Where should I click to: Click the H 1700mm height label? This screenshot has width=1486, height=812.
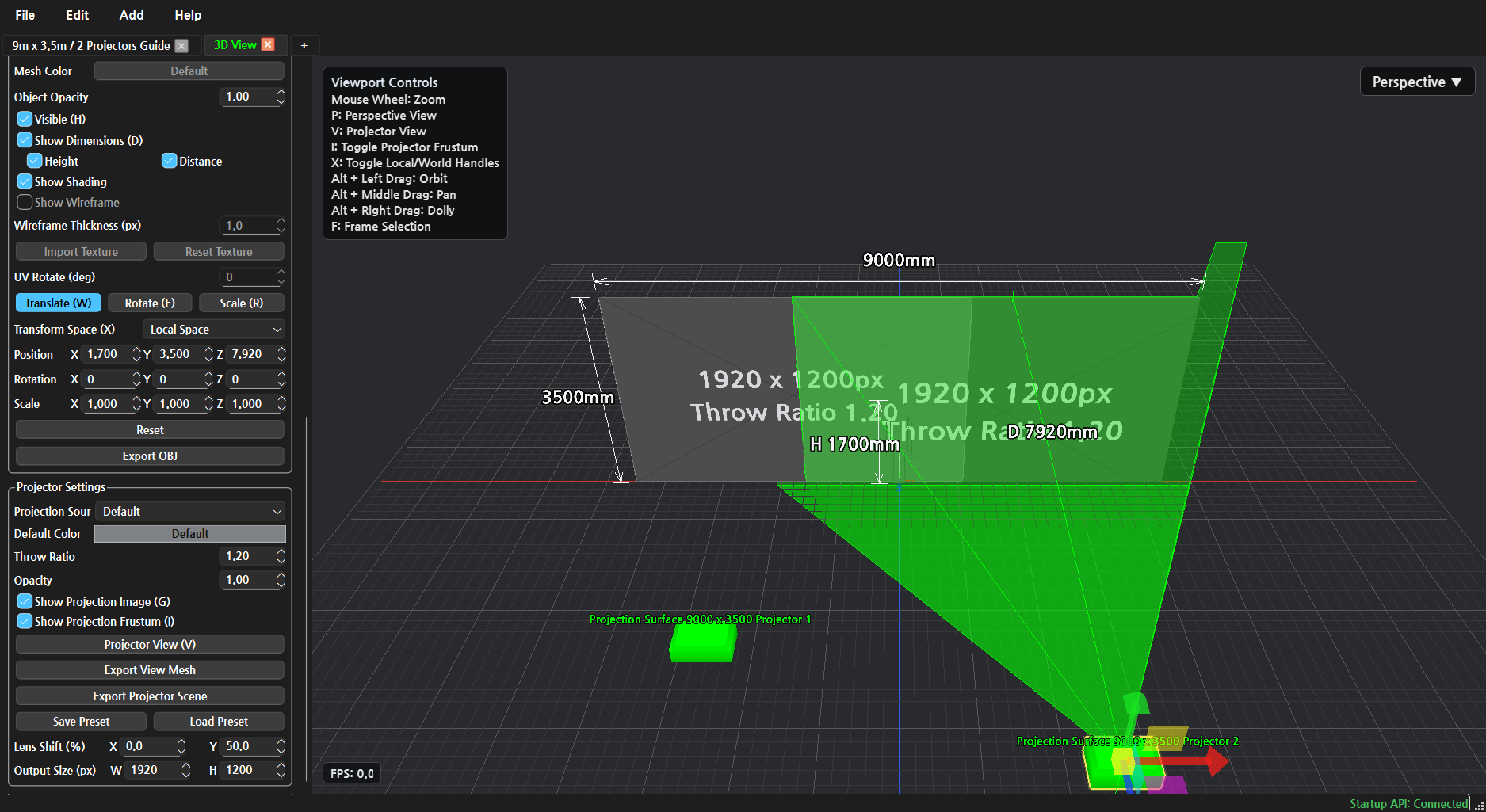[854, 444]
